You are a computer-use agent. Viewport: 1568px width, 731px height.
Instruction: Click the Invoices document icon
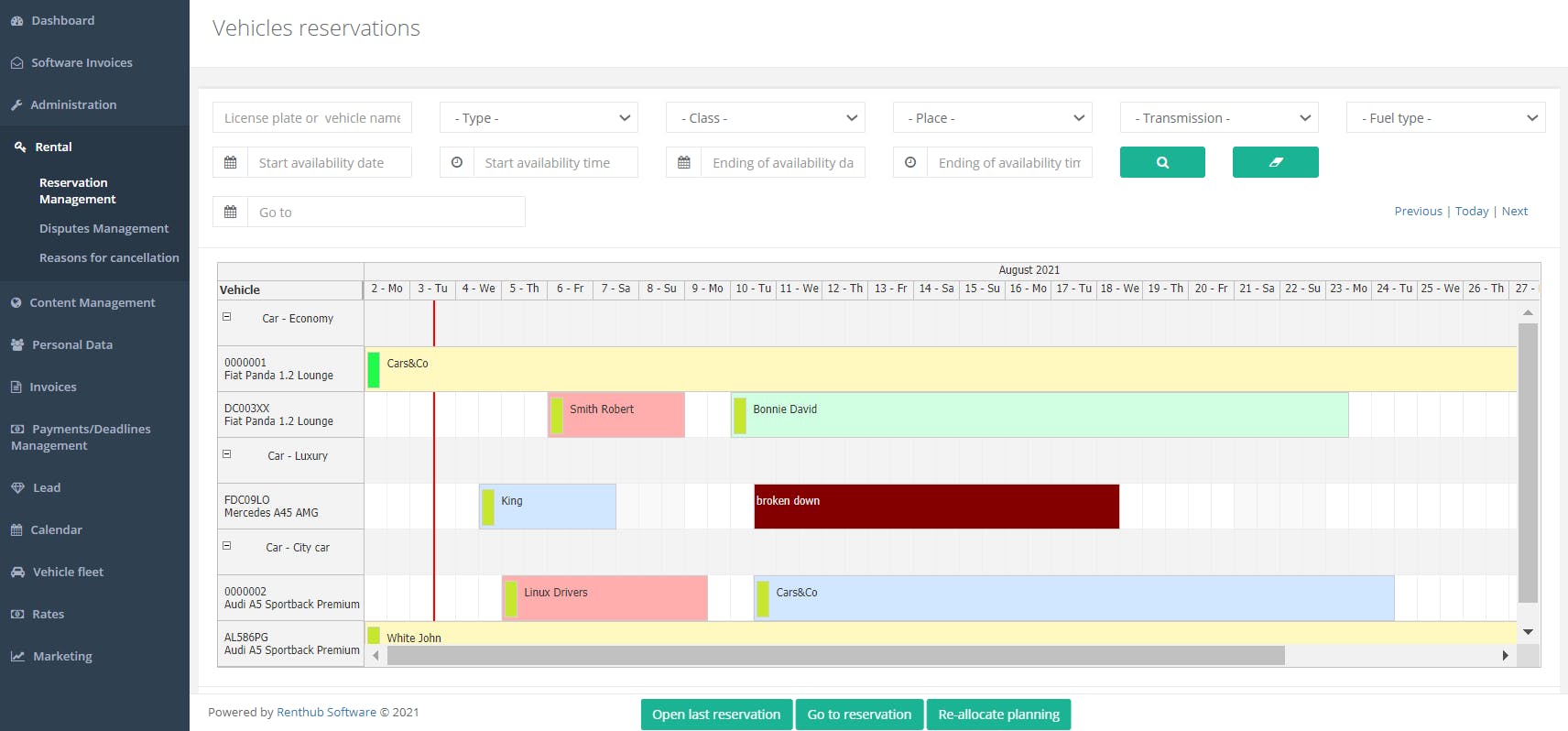click(x=16, y=387)
